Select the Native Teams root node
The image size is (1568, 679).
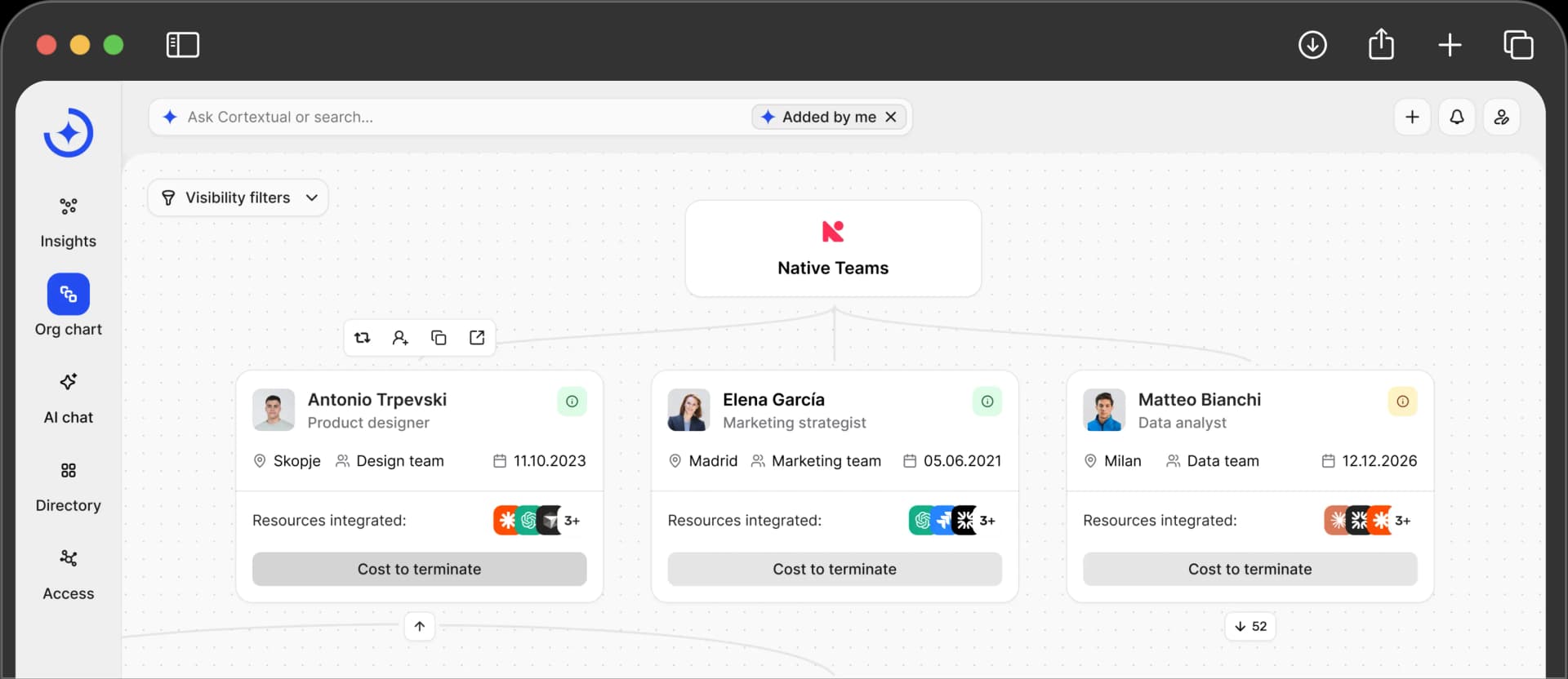(x=833, y=249)
